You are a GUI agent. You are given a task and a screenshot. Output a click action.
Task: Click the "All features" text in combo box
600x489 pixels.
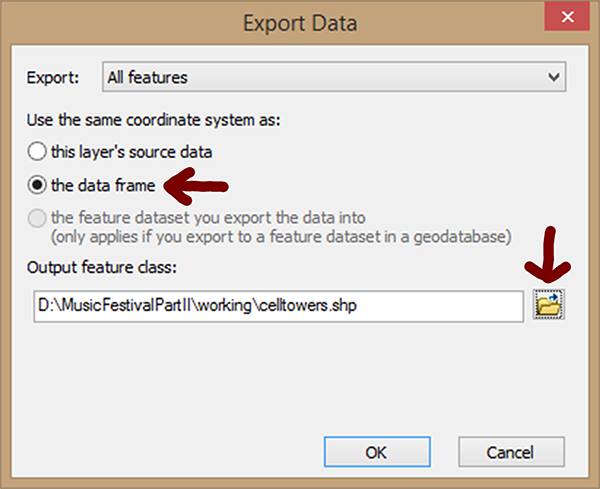pos(149,77)
